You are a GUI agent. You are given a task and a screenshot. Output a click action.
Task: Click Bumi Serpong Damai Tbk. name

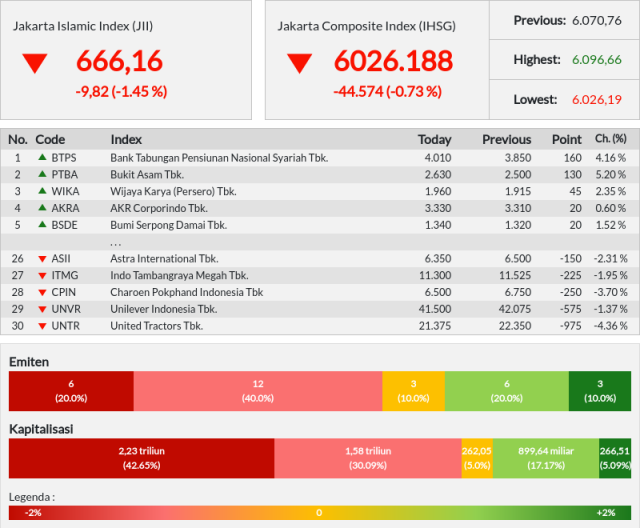tap(169, 225)
